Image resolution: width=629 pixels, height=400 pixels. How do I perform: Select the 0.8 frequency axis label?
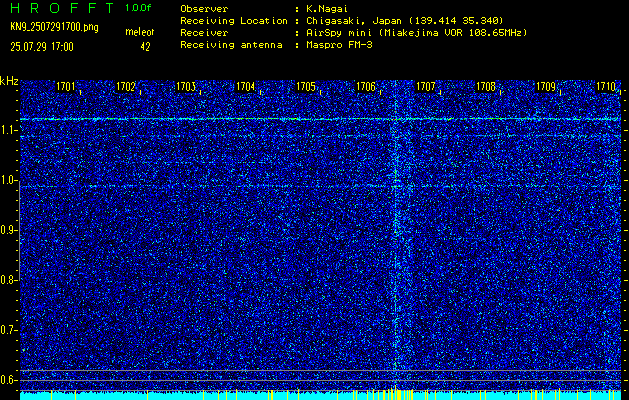coord(7,280)
